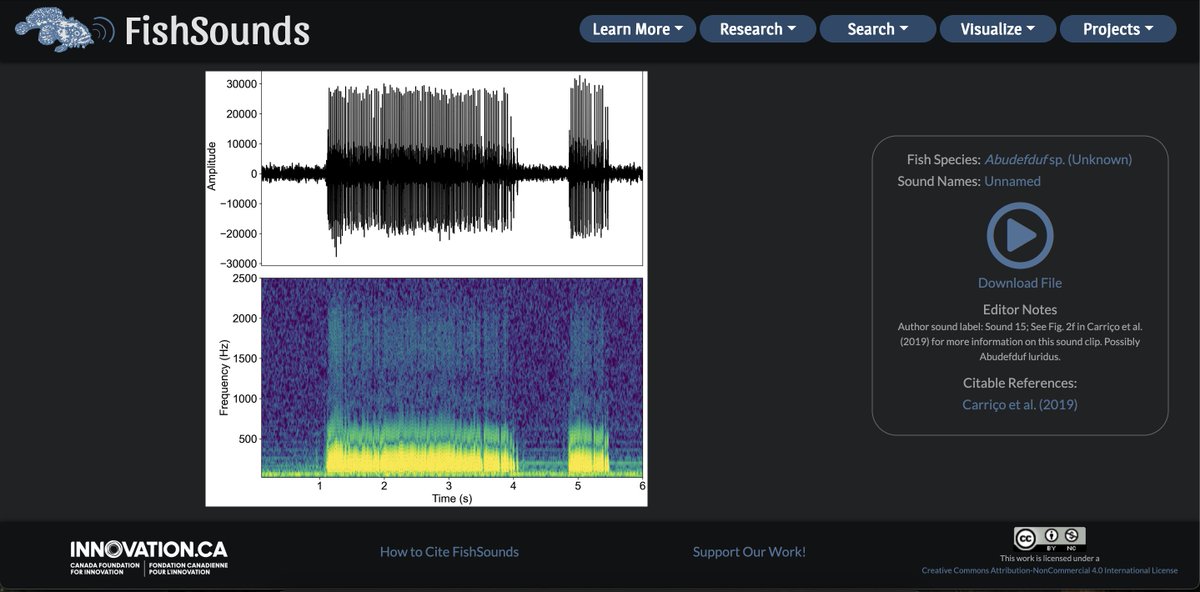The width and height of the screenshot is (1200, 592).
Task: Click the Download File link
Action: (1019, 283)
